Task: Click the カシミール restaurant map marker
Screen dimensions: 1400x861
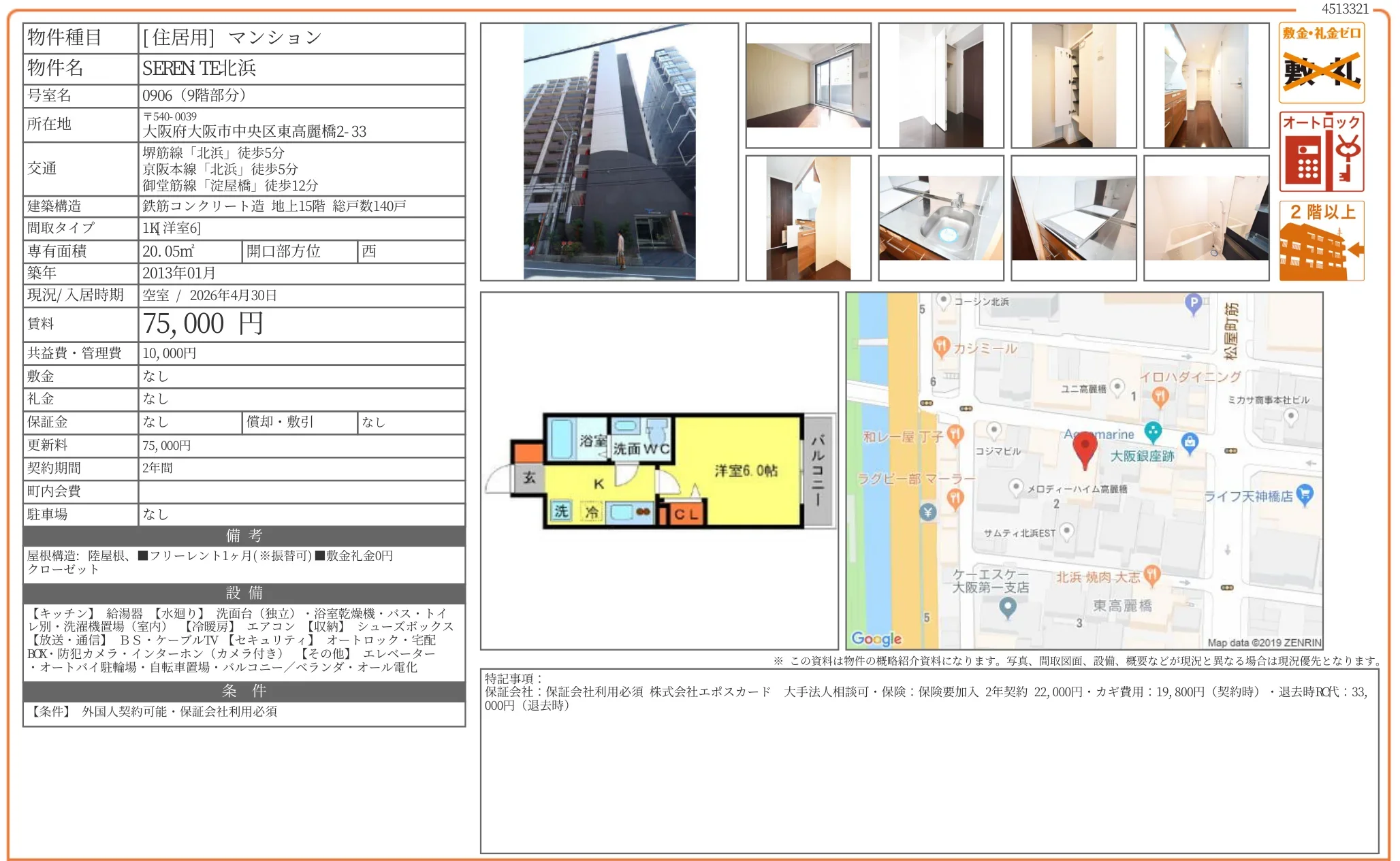Action: point(941,346)
